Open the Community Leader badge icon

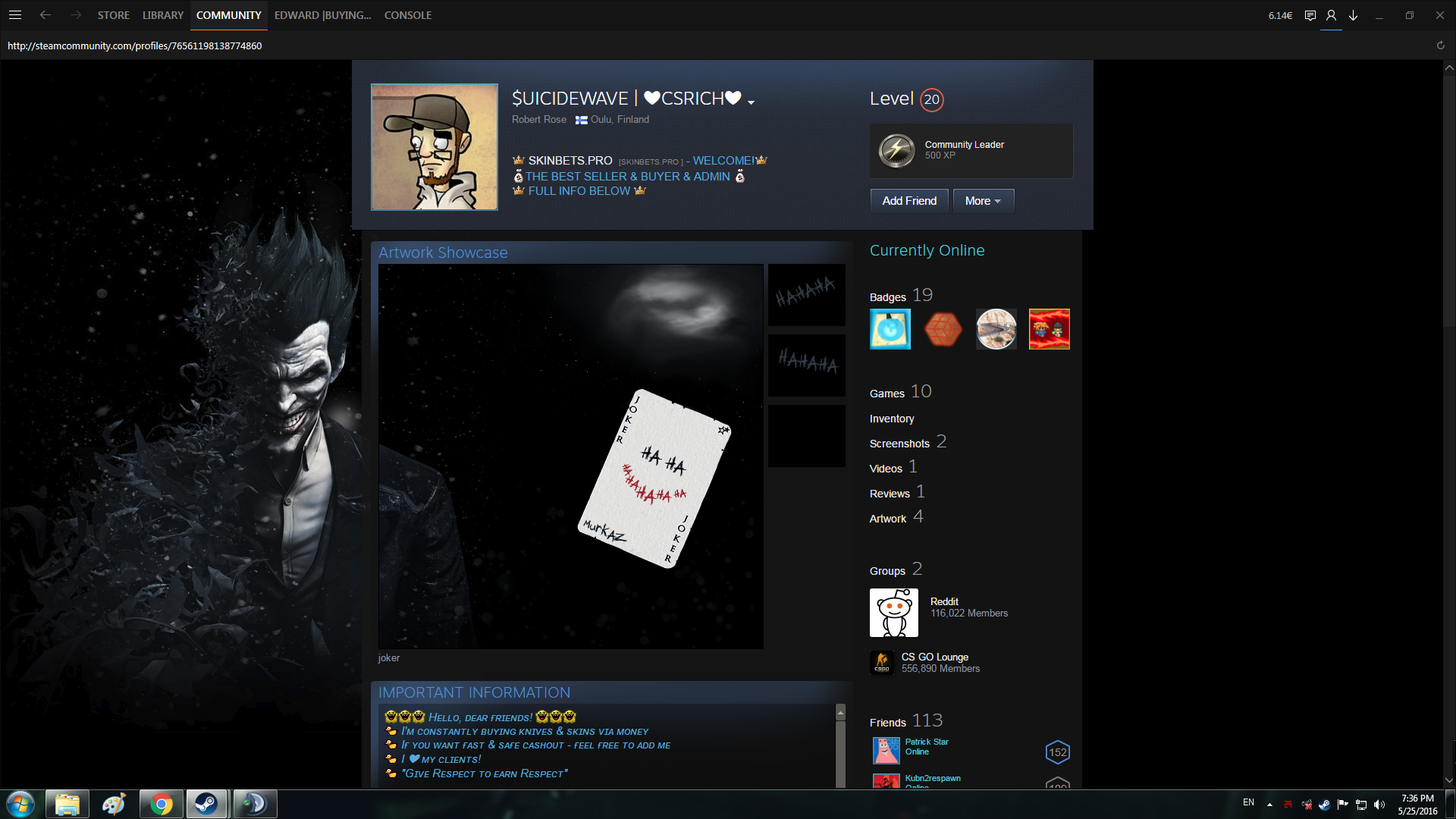click(x=896, y=150)
